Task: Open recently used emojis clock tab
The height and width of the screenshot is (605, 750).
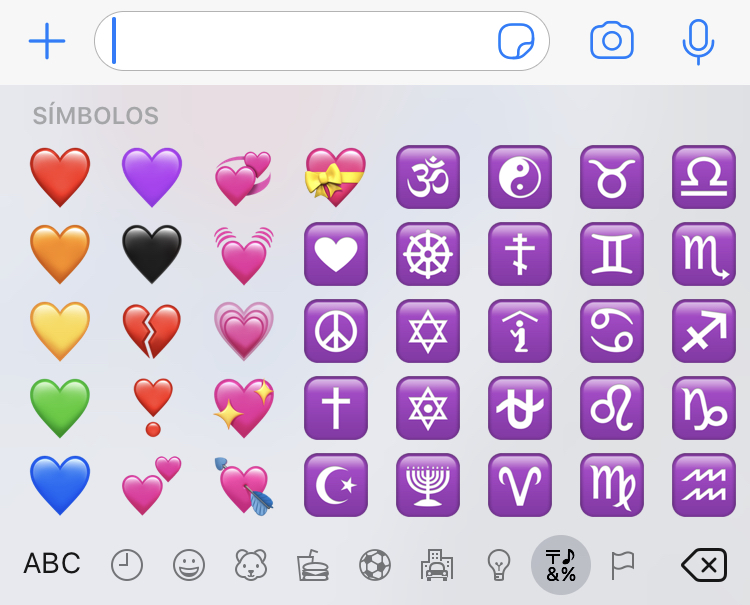Action: coord(127,565)
